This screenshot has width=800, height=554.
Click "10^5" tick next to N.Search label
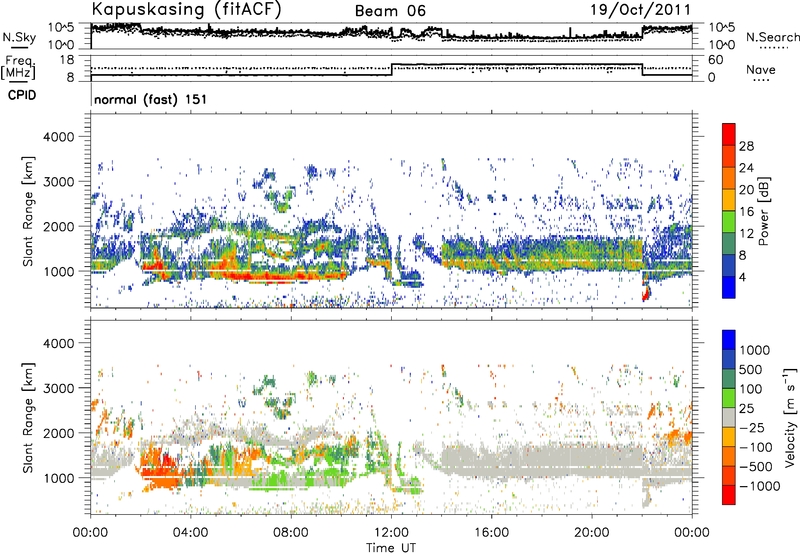pyautogui.click(x=722, y=28)
